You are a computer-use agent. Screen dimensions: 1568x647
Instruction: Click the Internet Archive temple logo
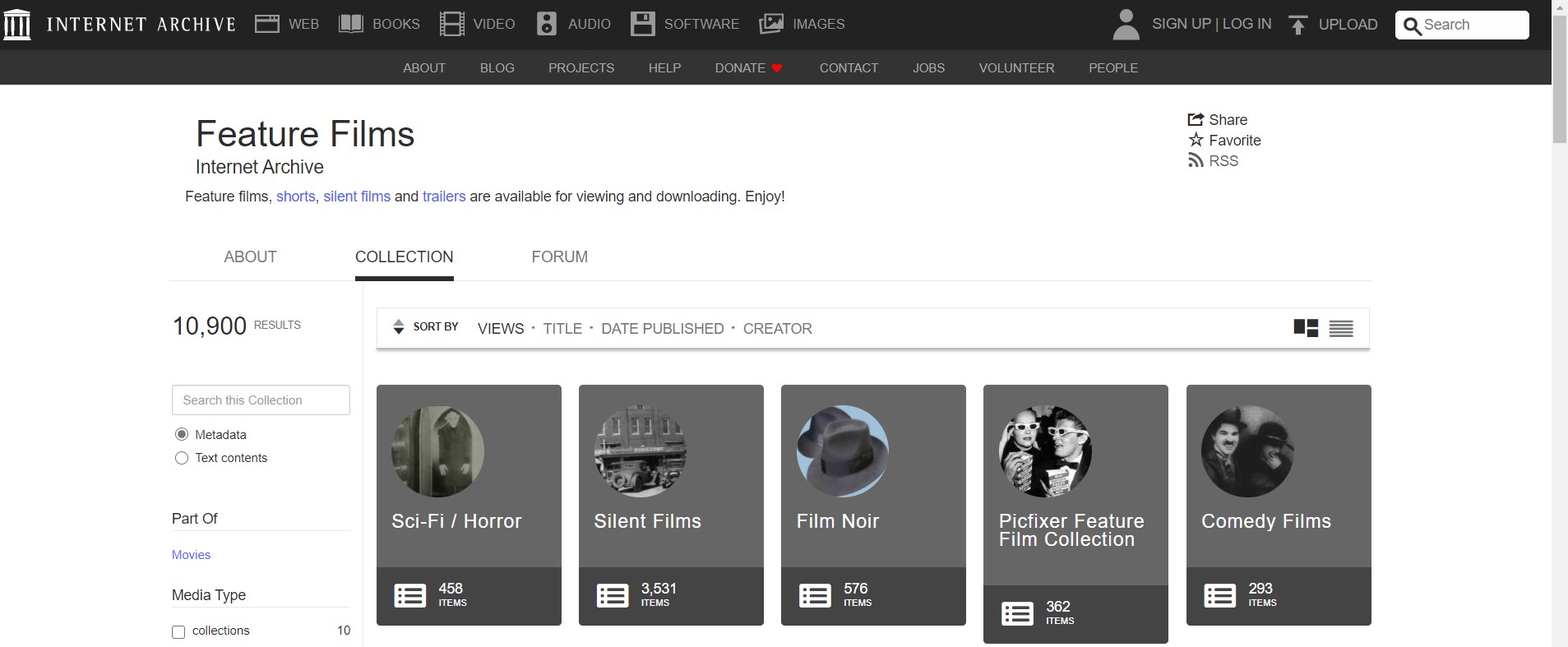[17, 24]
